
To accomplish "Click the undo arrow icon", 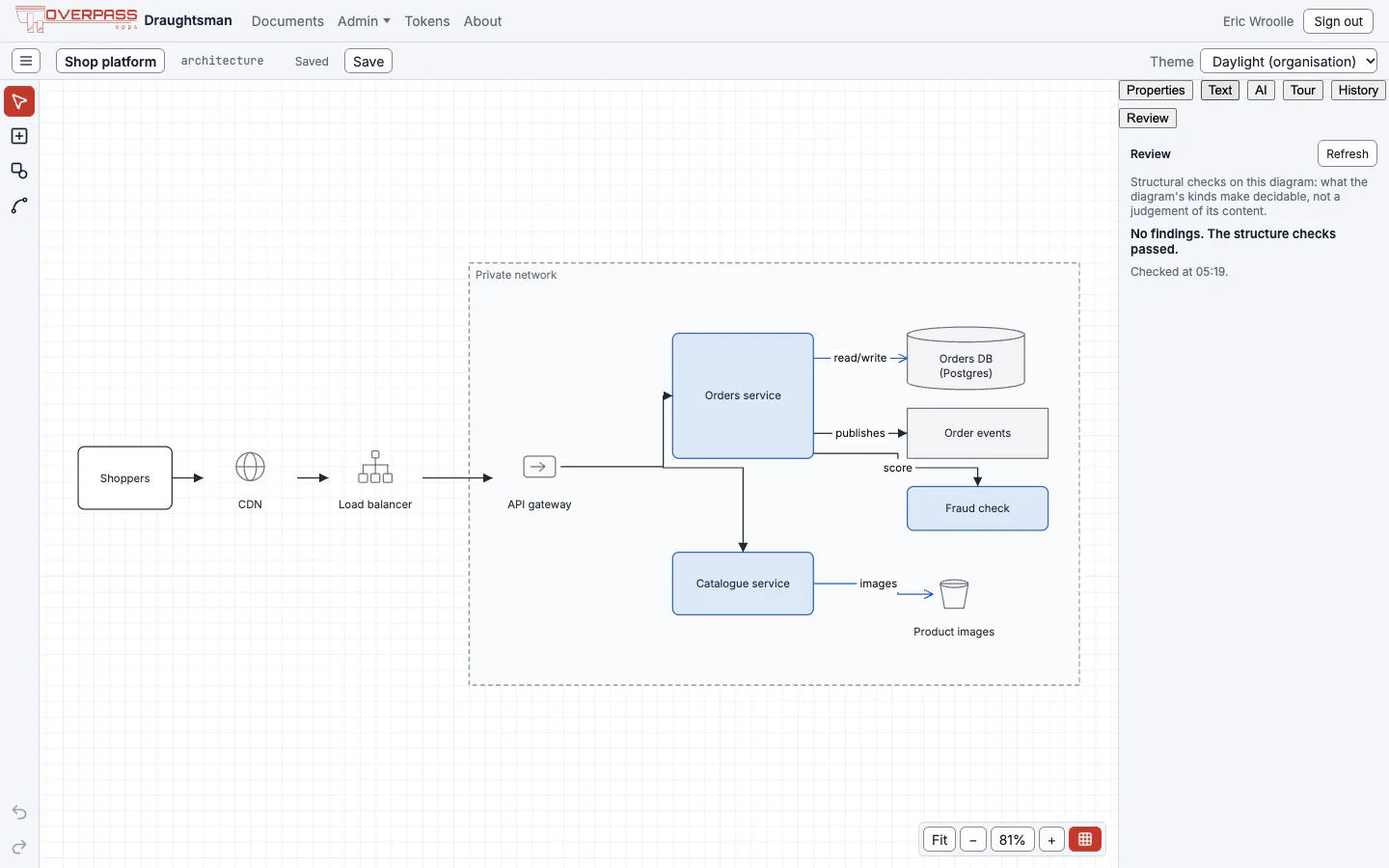I will click(x=19, y=813).
